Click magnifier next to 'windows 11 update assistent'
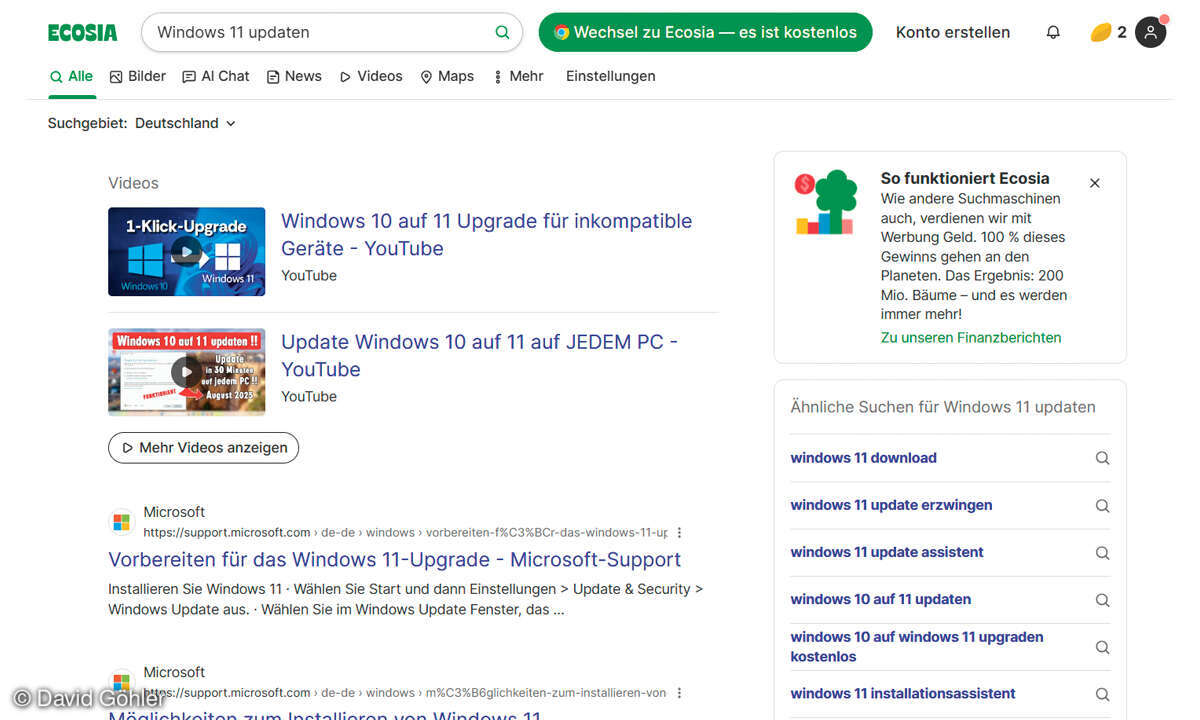The width and height of the screenshot is (1200, 720). 1102,553
